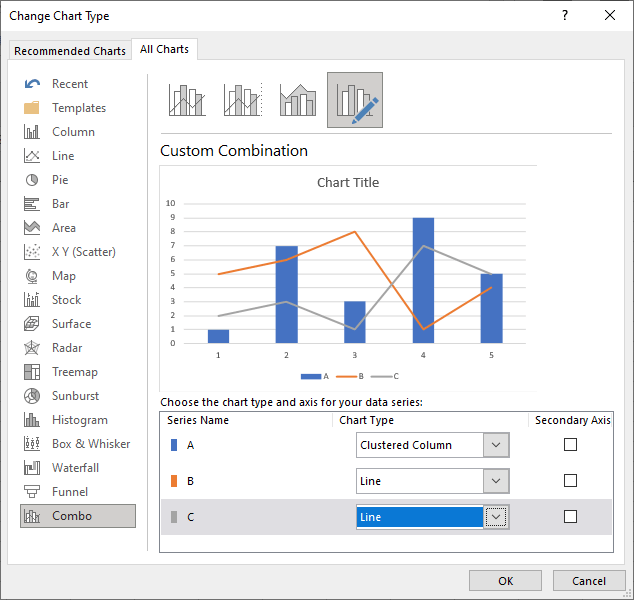Image resolution: width=634 pixels, height=600 pixels.
Task: Switch to the All Charts tab
Action: click(x=164, y=49)
